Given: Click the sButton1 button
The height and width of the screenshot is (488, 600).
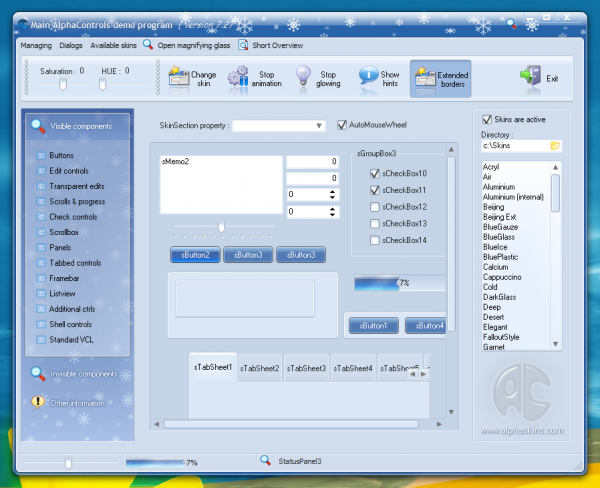Looking at the screenshot, I should pyautogui.click(x=373, y=326).
